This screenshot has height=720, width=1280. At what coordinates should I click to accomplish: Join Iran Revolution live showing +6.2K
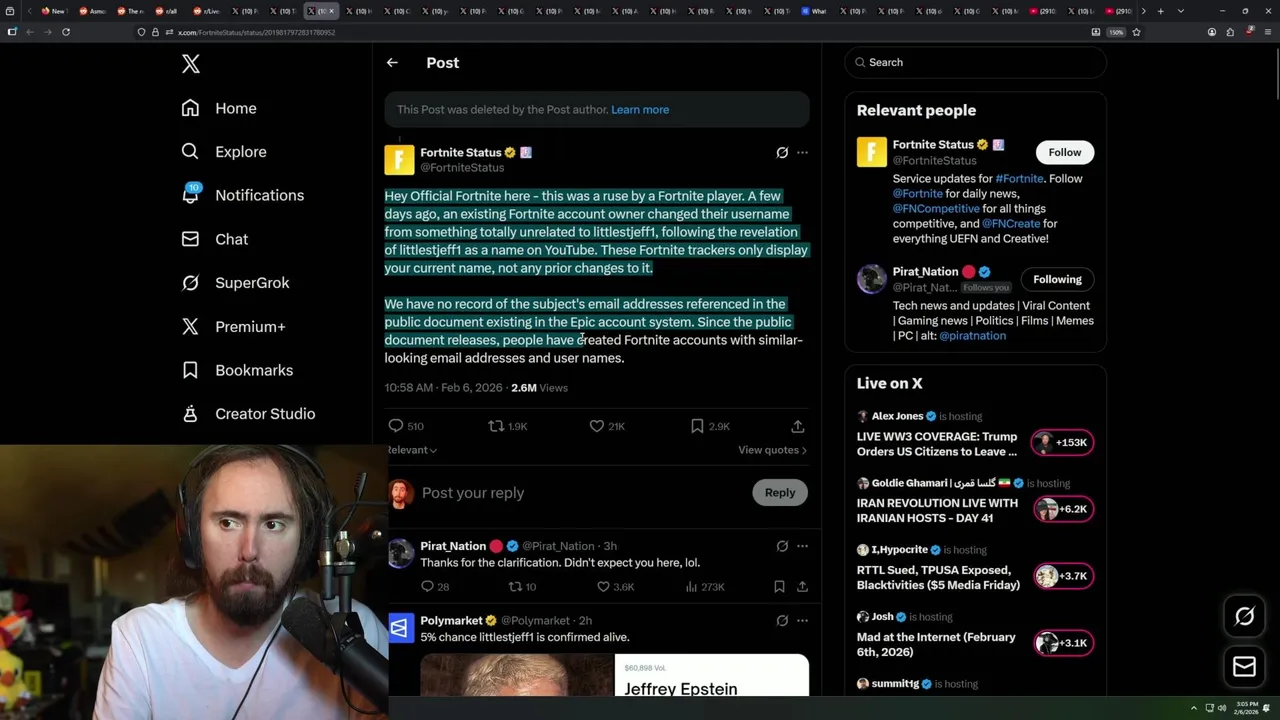coord(1063,510)
